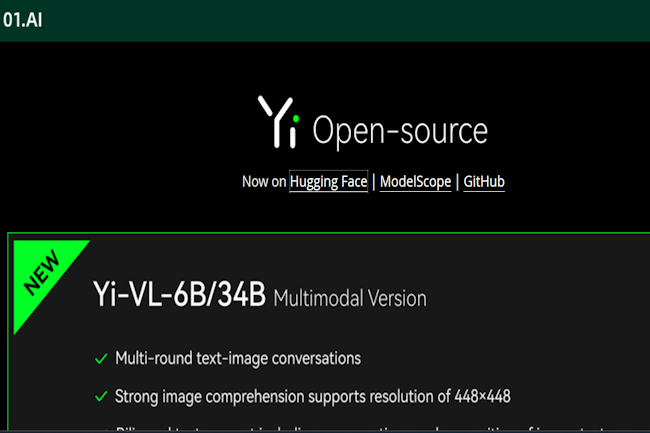Click the checkmark beside Strong image comprehension
This screenshot has width=650, height=433.
100,396
